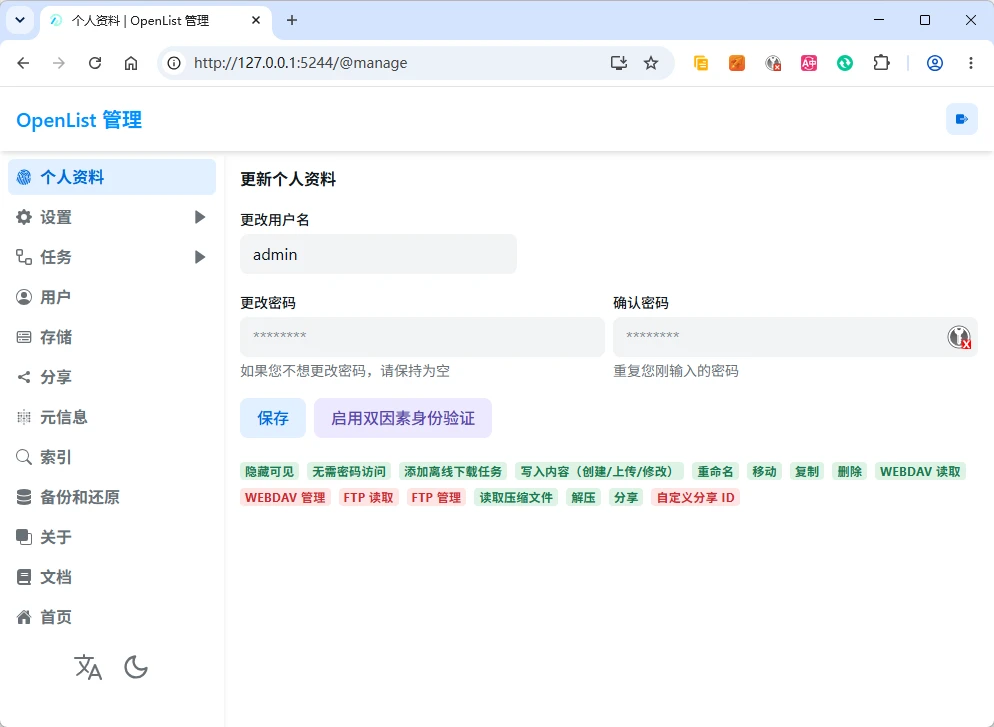Select 个人资料 in the sidebar

coord(112,177)
